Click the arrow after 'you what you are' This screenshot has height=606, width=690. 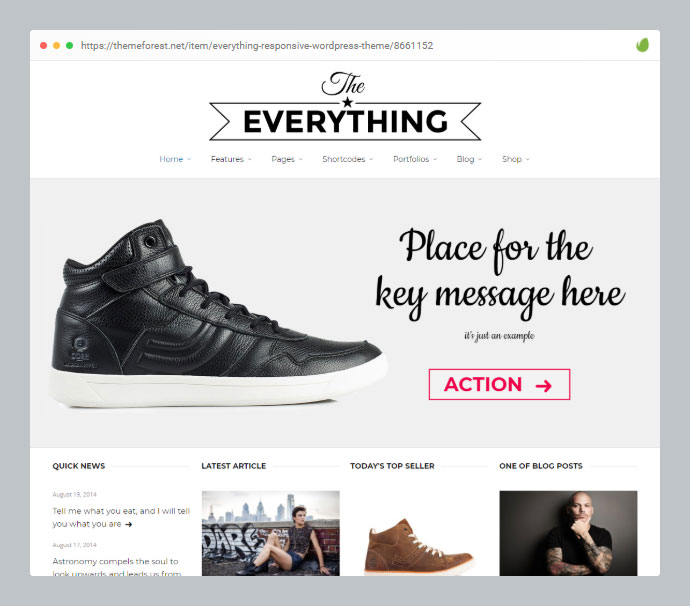[128, 524]
